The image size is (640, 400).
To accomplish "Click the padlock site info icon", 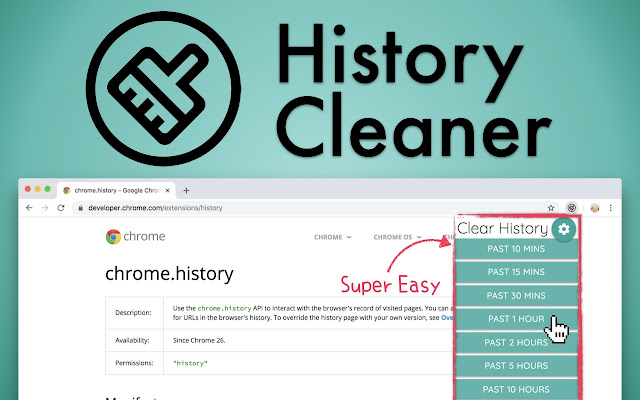I will click(81, 208).
